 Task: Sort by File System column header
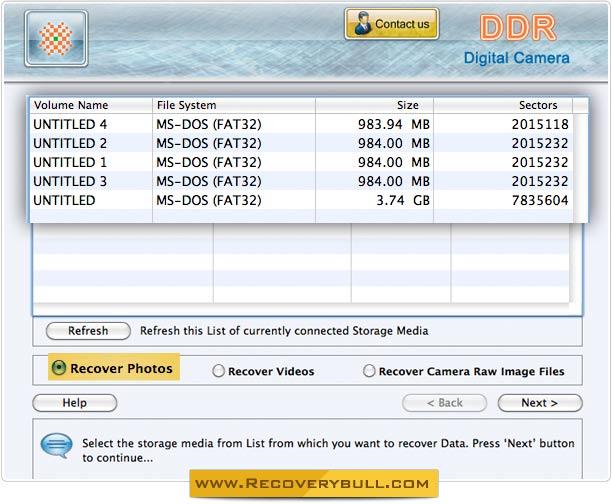coord(234,105)
